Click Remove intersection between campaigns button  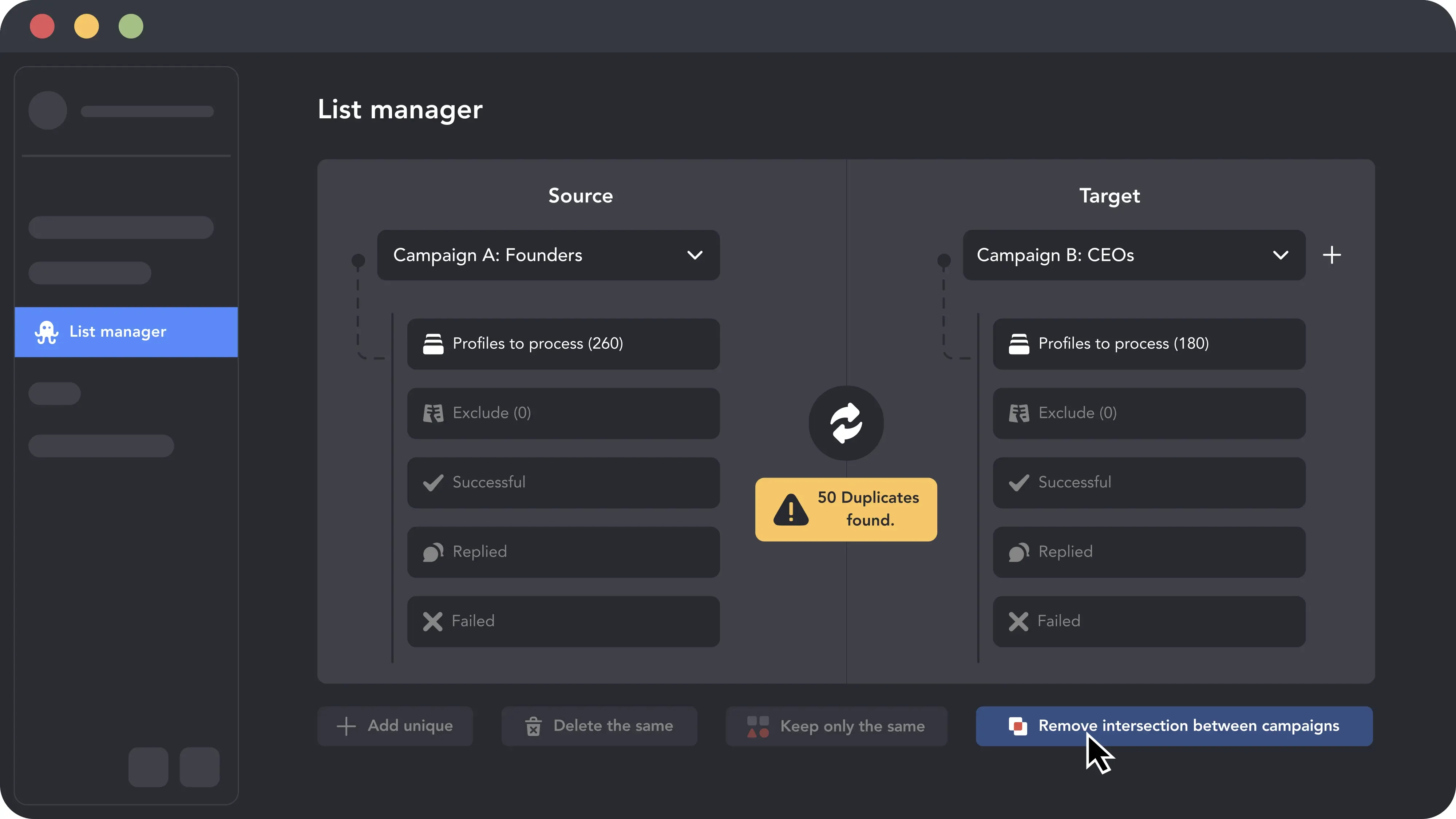pyautogui.click(x=1174, y=726)
